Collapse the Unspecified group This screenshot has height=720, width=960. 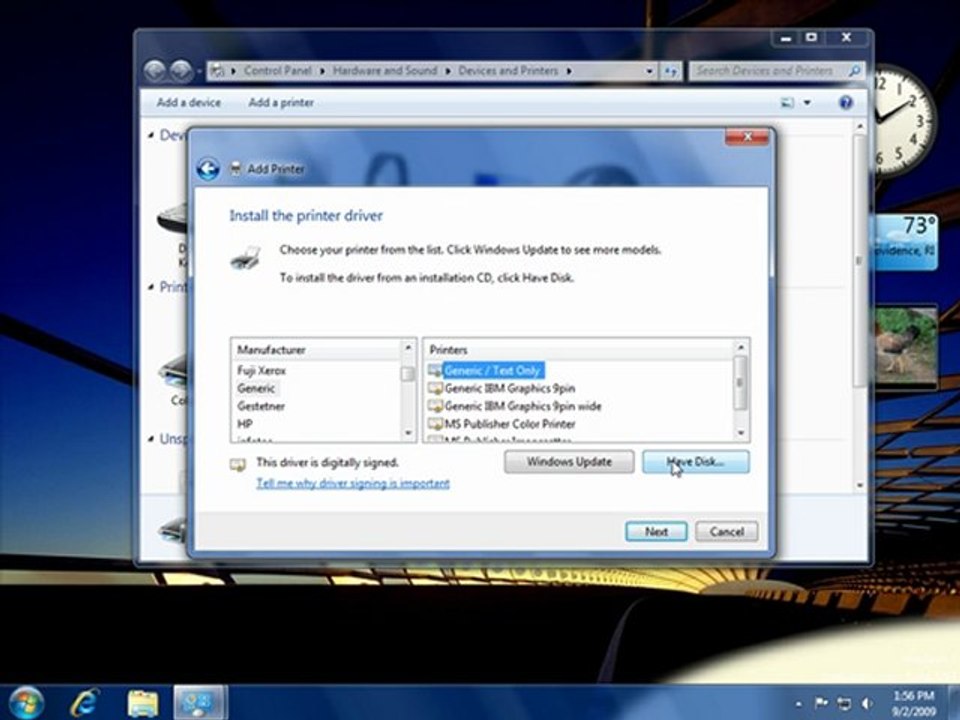tap(151, 439)
